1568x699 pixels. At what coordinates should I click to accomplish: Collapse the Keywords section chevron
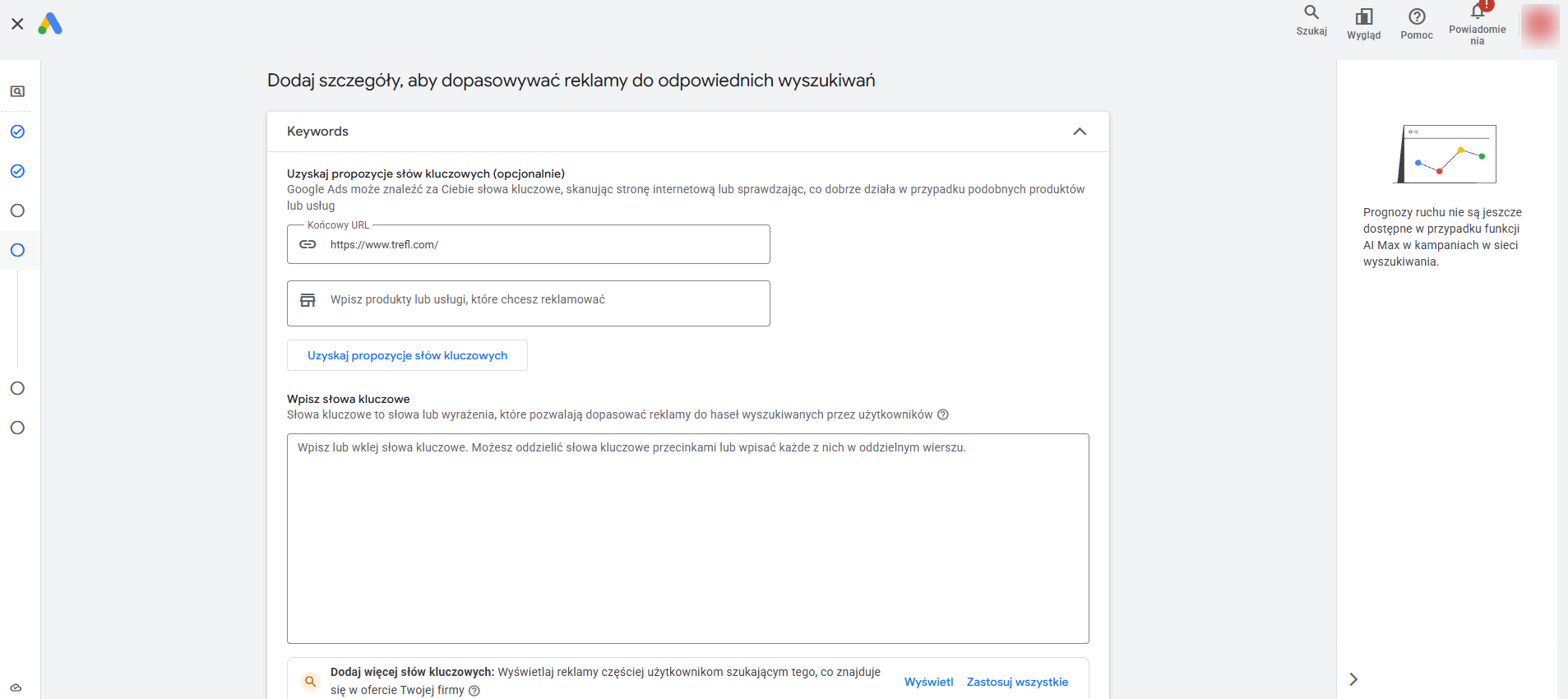1080,132
